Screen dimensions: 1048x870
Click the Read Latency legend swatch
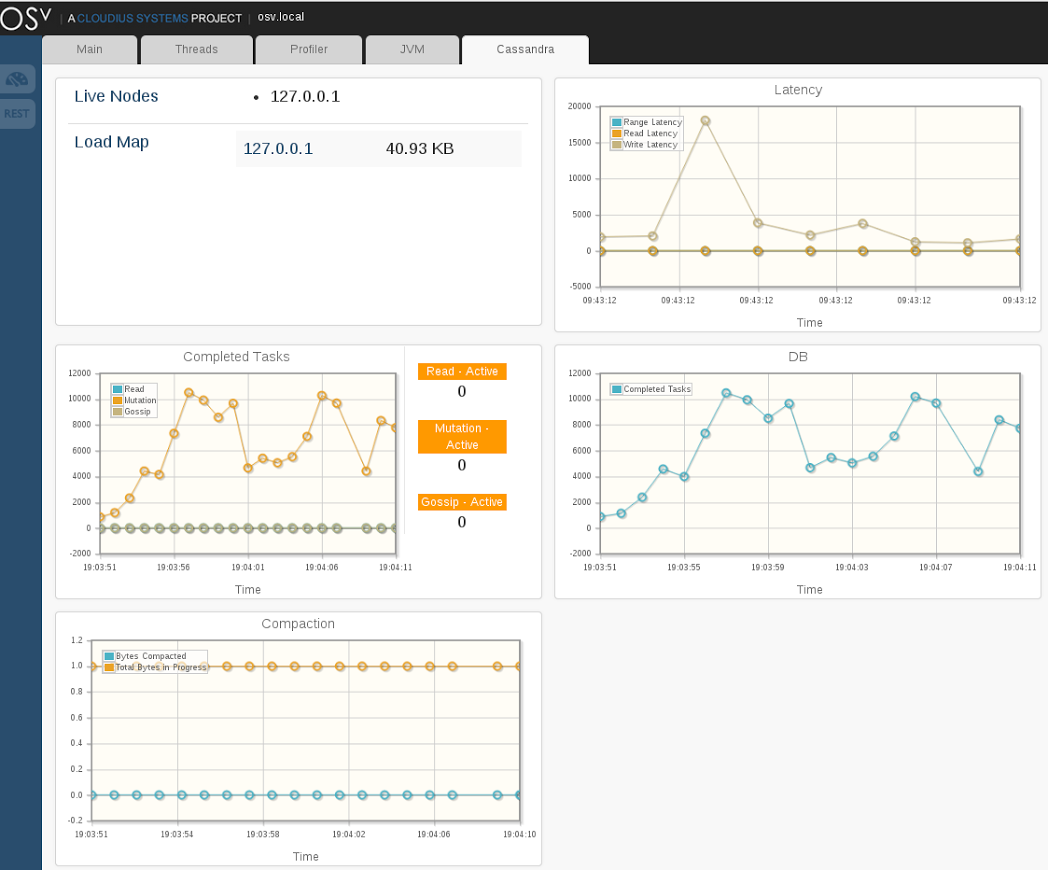coord(617,134)
